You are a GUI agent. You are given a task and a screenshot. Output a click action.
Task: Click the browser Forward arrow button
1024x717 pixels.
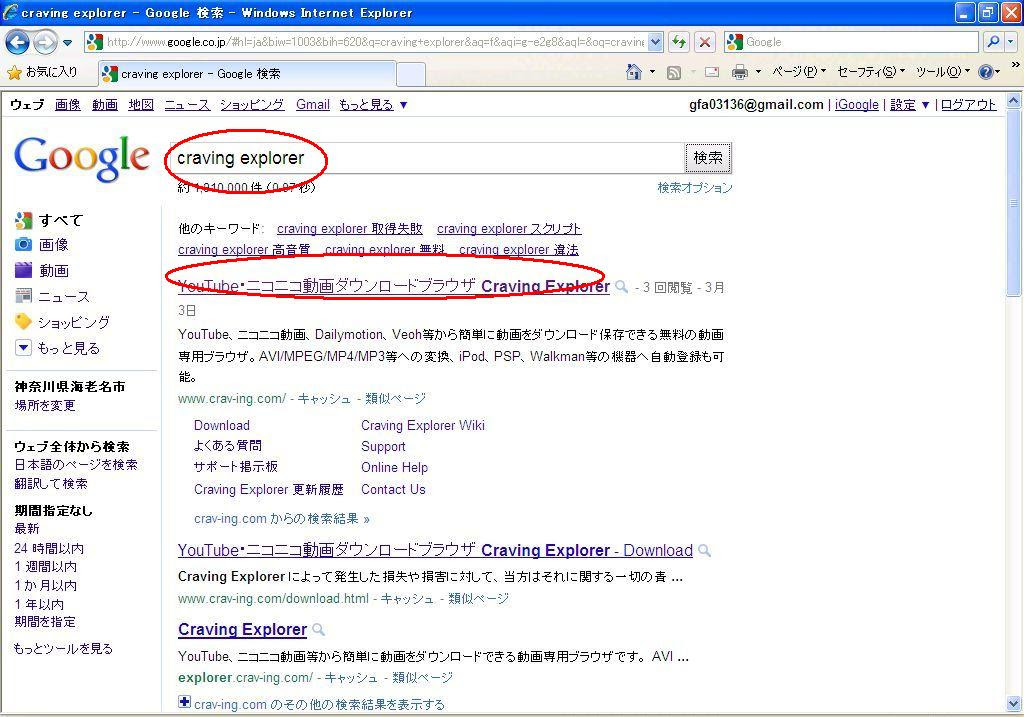pos(44,42)
